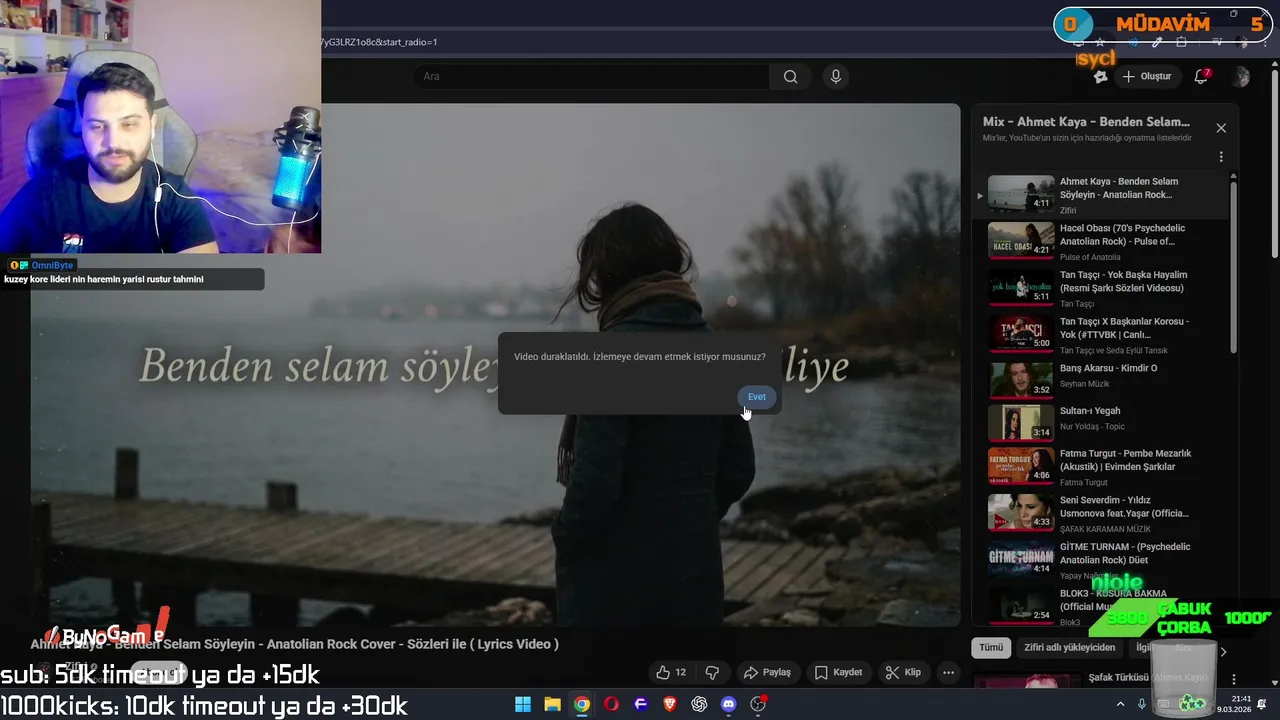Screen dimensions: 1280x720
Task: Close the Mix playlist panel
Action: [1221, 128]
